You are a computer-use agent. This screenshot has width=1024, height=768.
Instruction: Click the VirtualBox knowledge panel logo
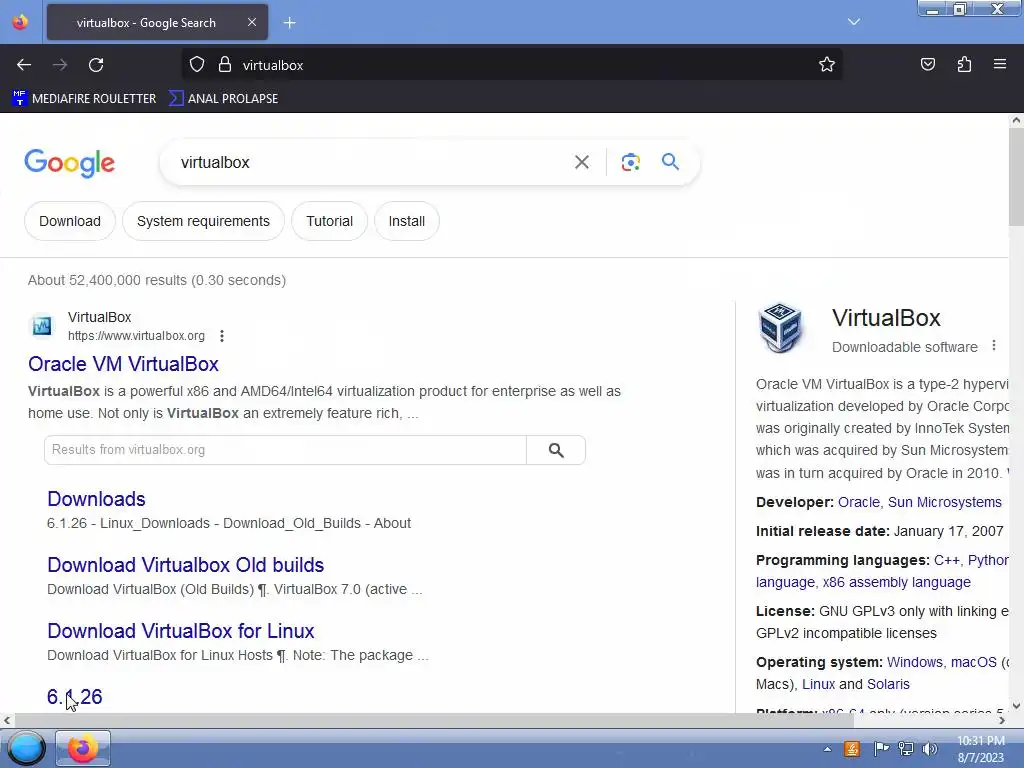(780, 327)
